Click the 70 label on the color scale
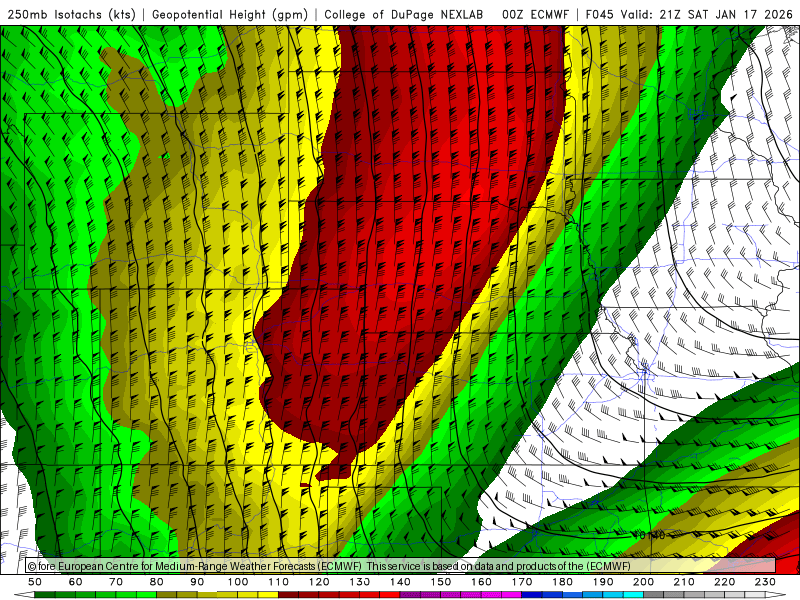 116,582
